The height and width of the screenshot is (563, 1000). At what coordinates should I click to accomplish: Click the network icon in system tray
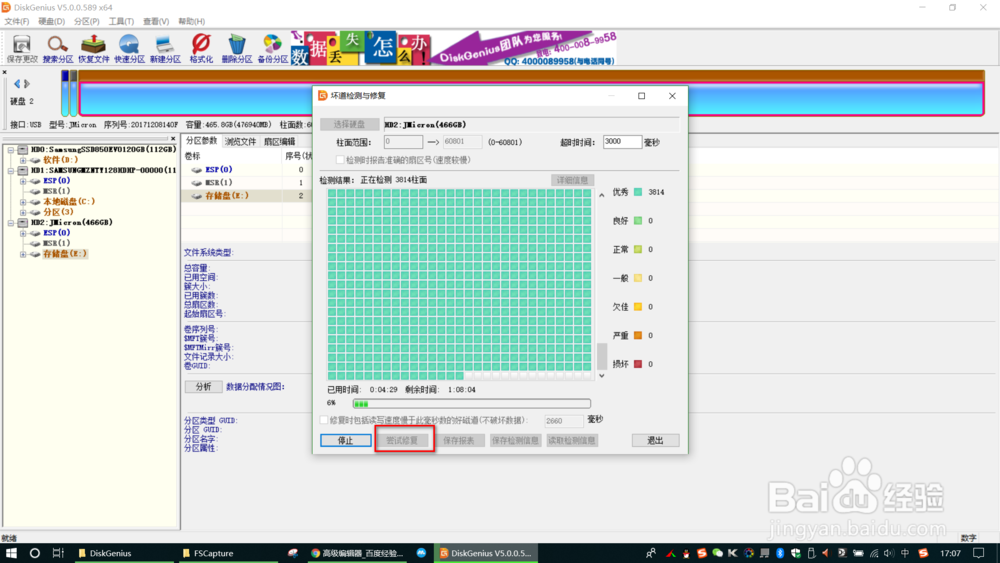coord(874,553)
